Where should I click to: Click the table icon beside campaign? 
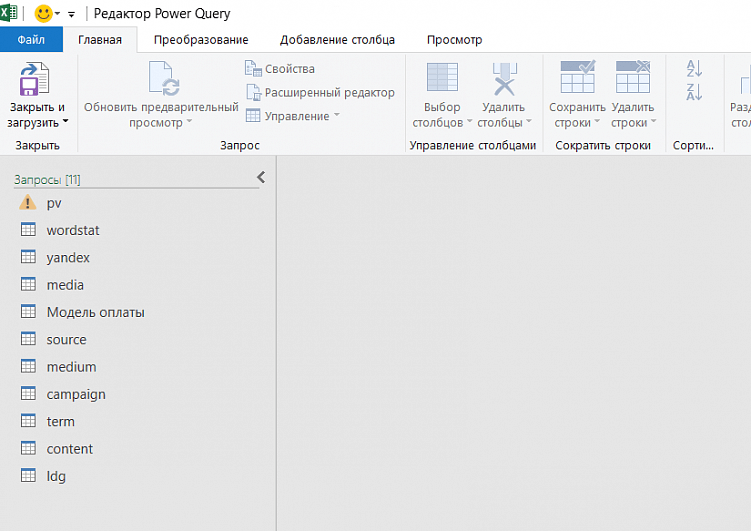point(28,393)
